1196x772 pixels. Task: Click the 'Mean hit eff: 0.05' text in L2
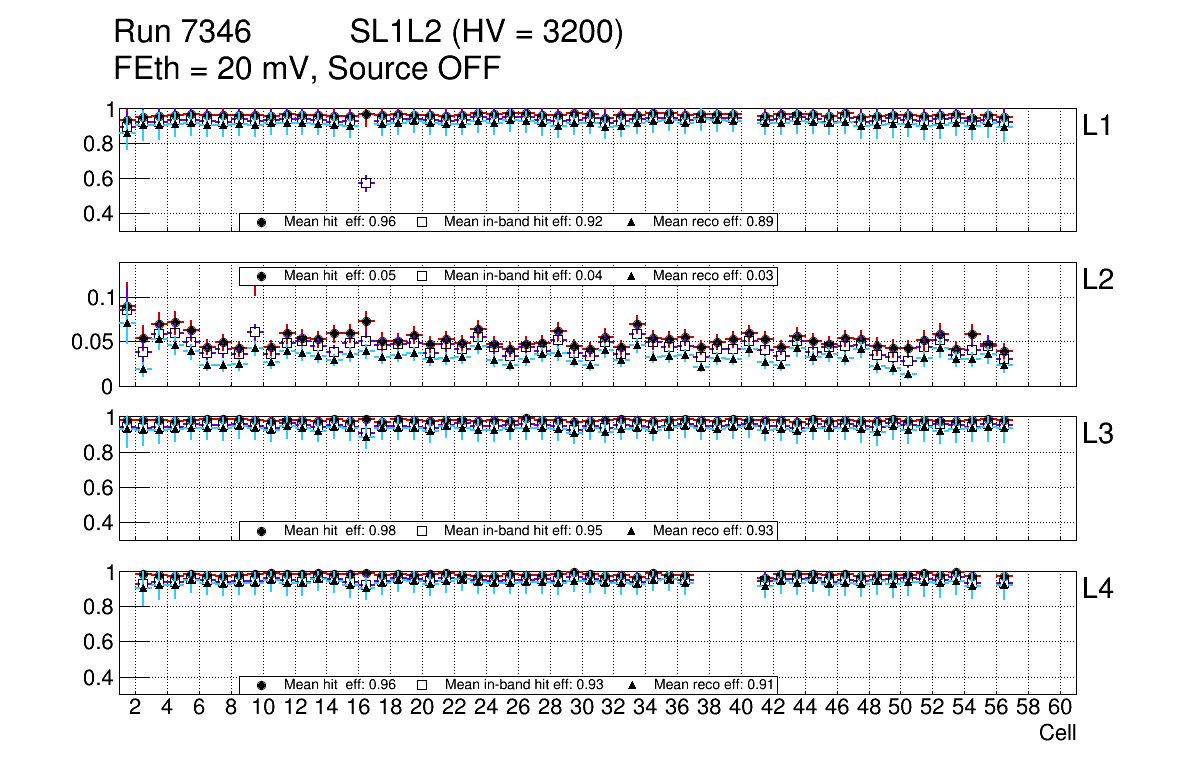click(x=340, y=276)
